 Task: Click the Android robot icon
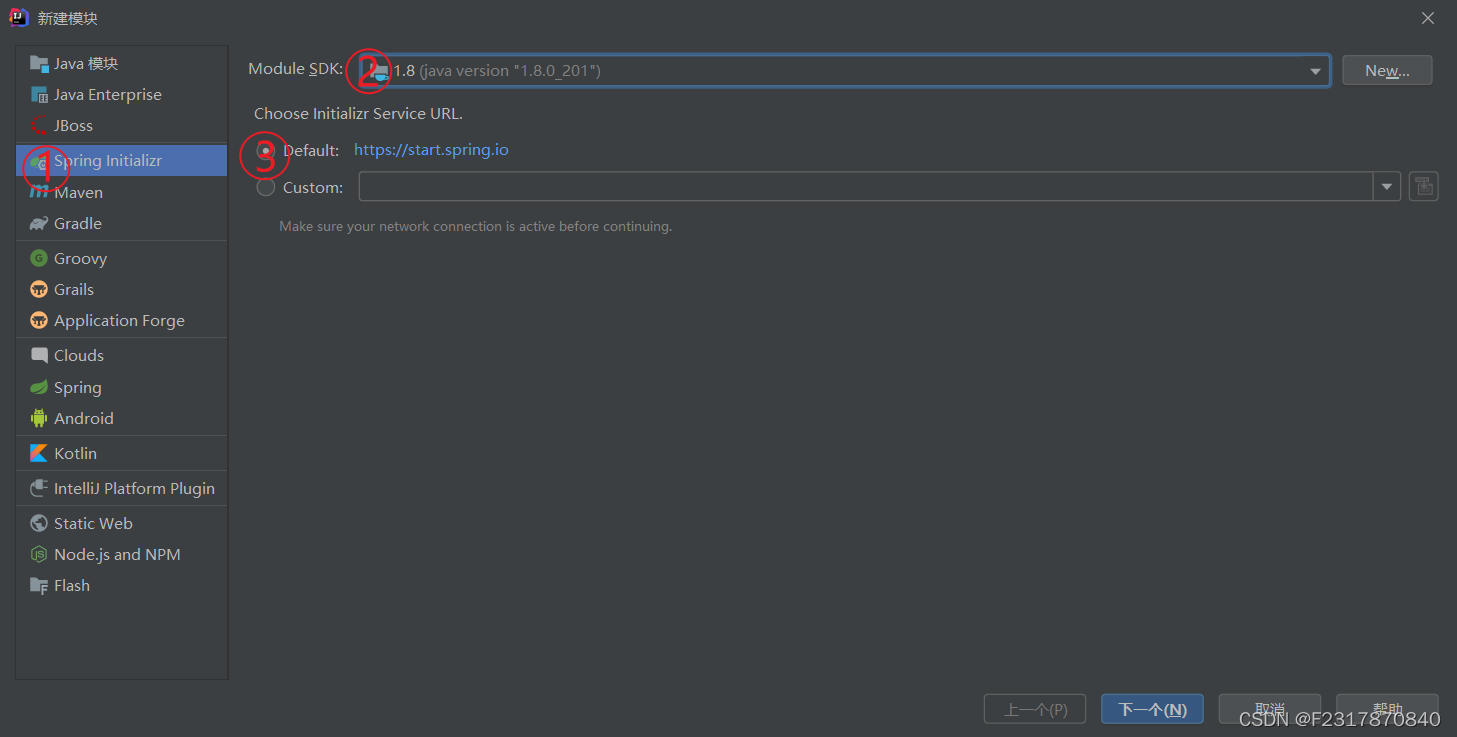39,418
